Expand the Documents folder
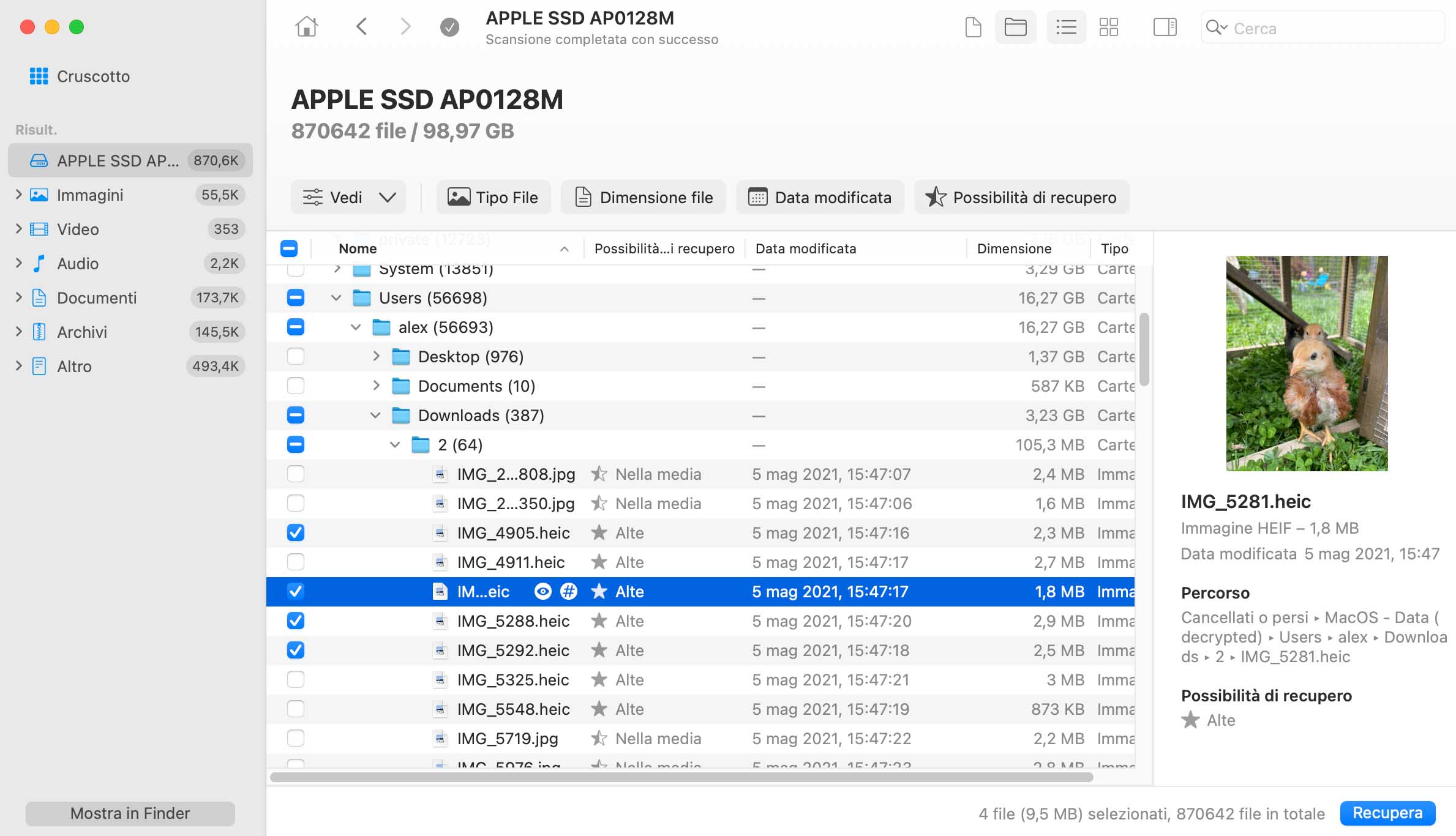 click(x=376, y=386)
